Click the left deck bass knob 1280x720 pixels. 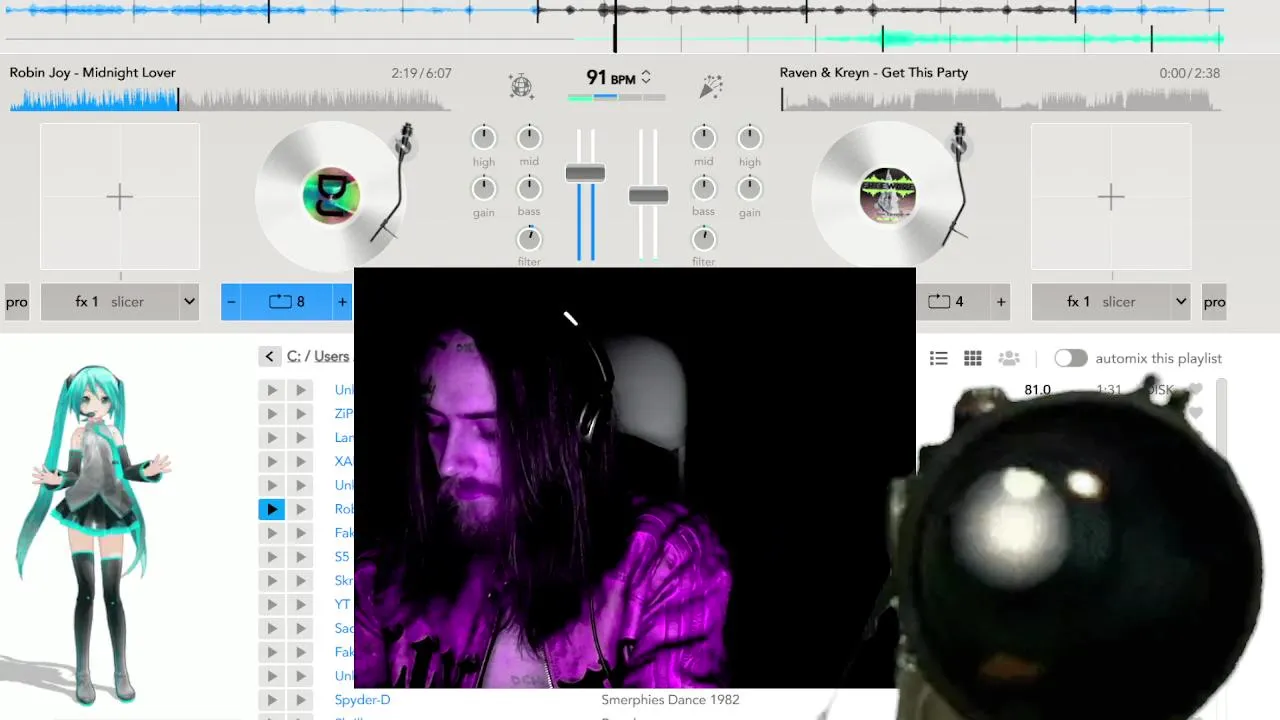point(529,188)
